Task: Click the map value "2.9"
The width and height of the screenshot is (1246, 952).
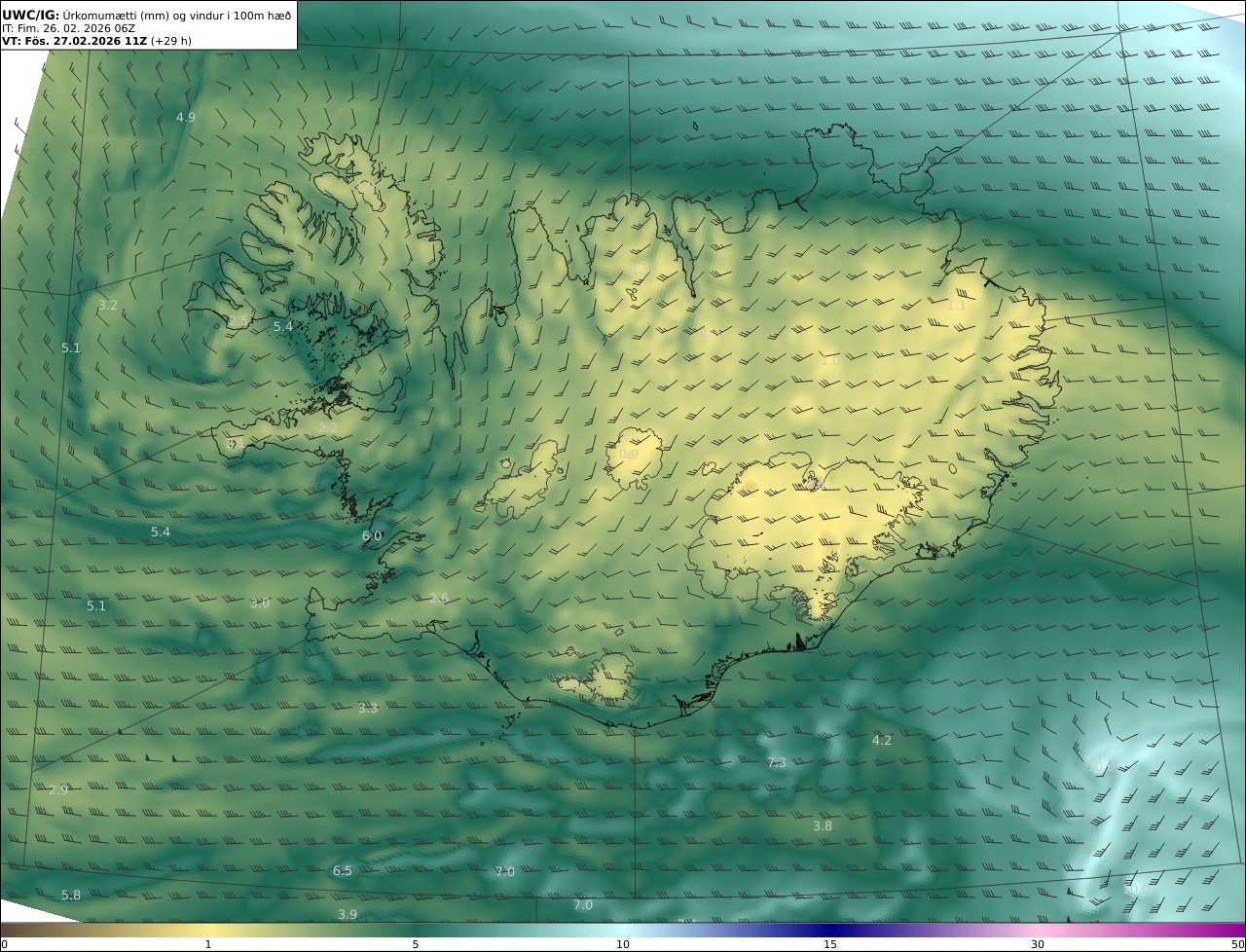Action: coord(58,789)
